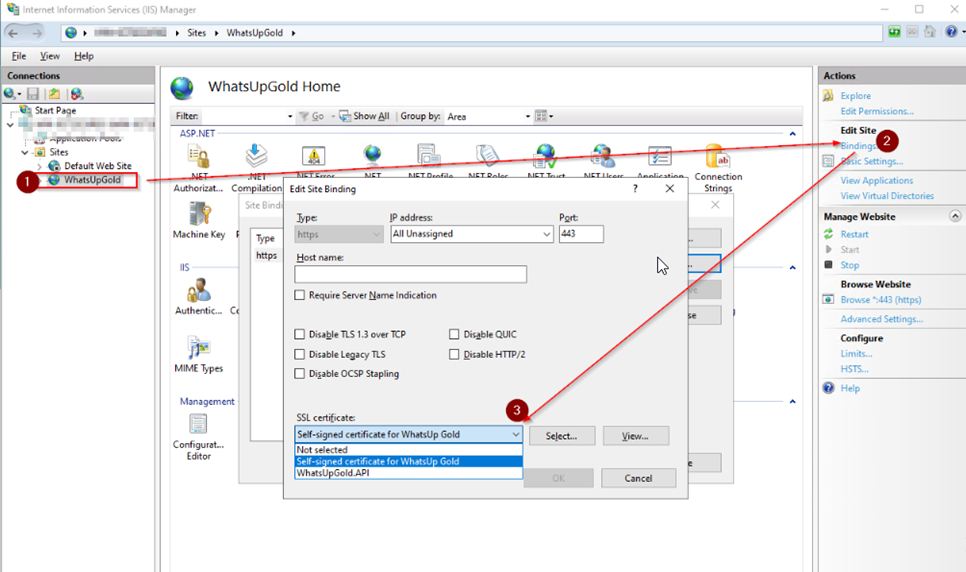Open the File menu
966x572 pixels.
click(19, 56)
